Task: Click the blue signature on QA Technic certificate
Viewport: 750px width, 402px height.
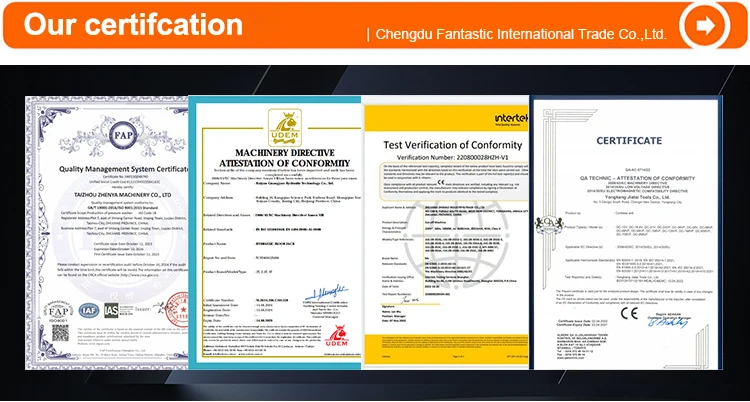Action: (x=668, y=323)
